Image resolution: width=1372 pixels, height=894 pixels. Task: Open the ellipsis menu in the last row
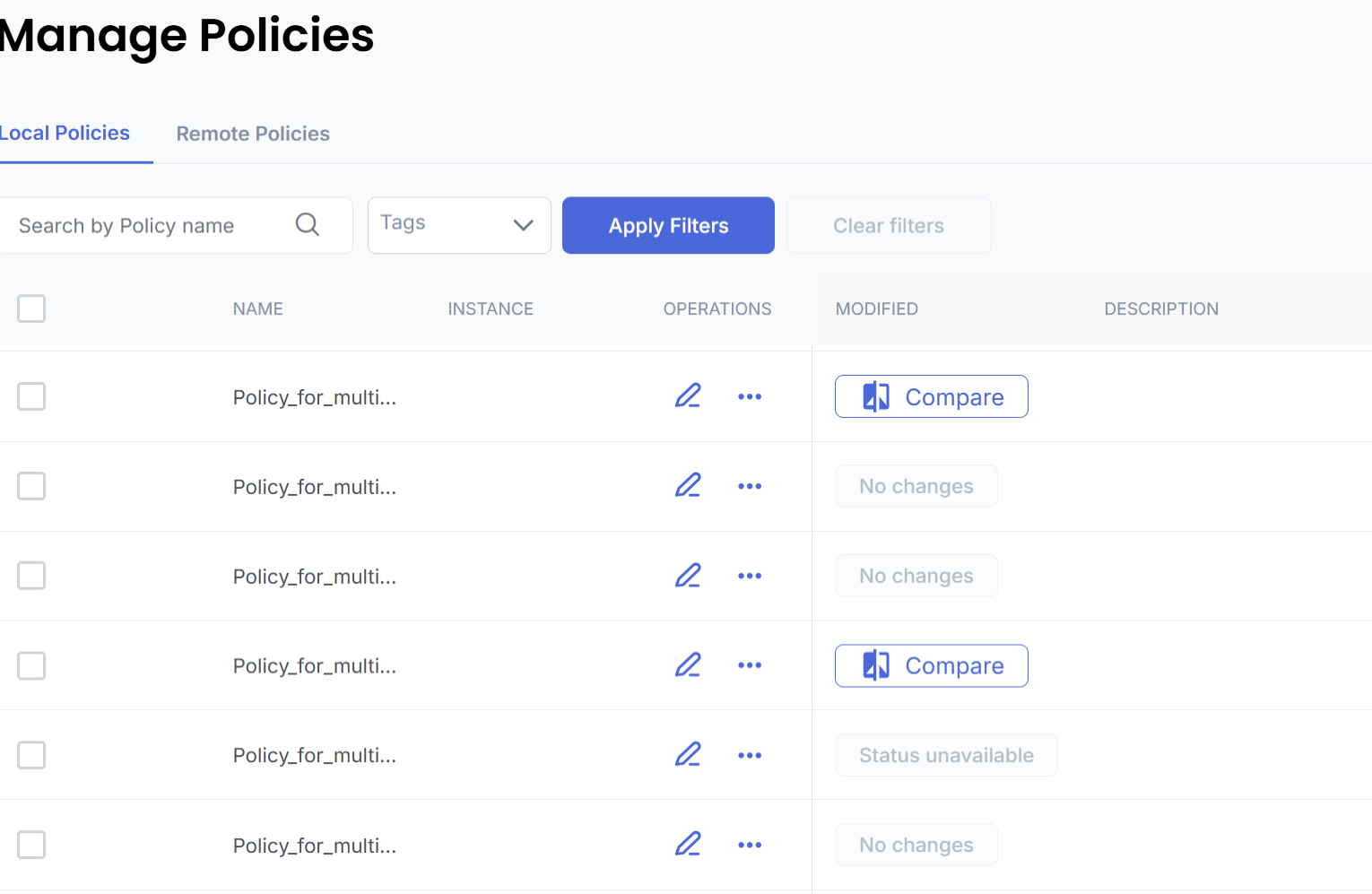click(750, 845)
